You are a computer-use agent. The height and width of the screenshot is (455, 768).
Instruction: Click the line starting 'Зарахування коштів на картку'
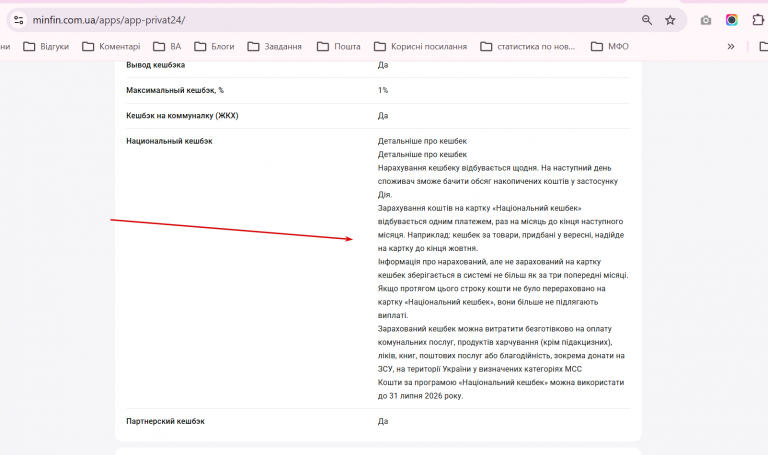pyautogui.click(x=480, y=208)
